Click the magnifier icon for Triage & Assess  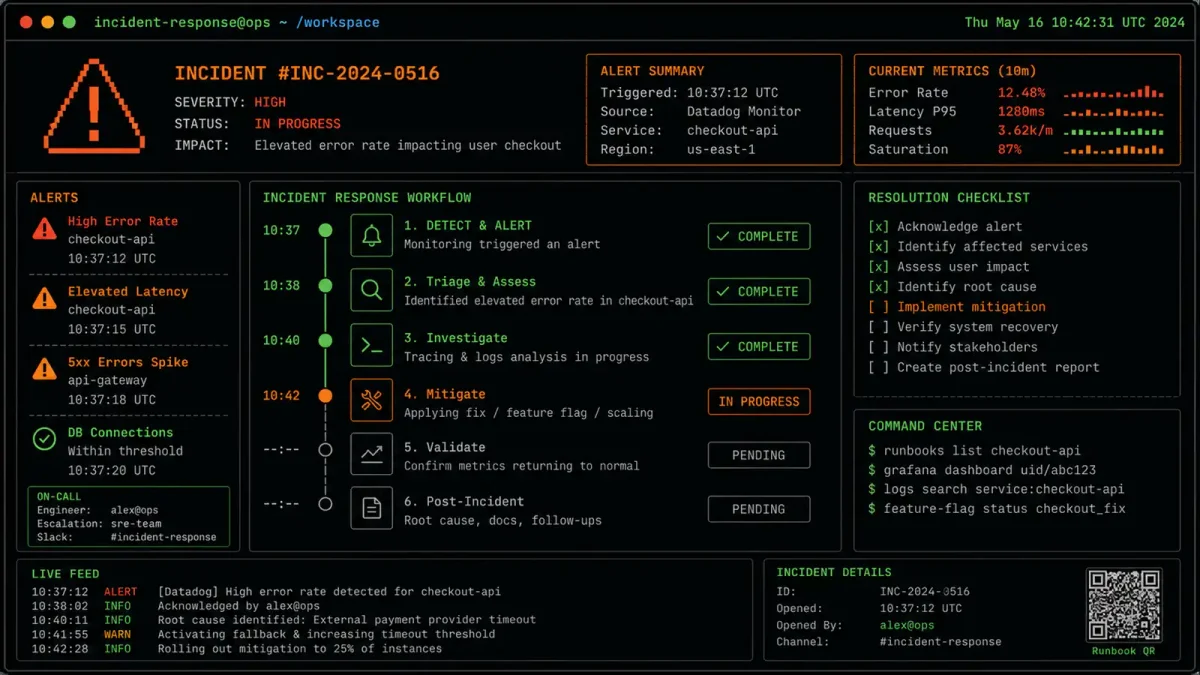[x=371, y=290]
